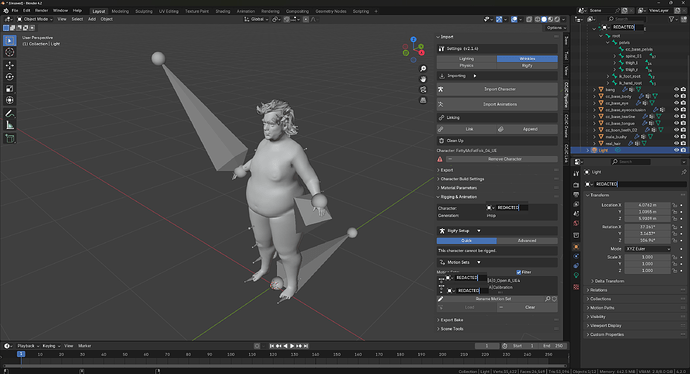Open the Sculpting workspace tab

(143, 11)
